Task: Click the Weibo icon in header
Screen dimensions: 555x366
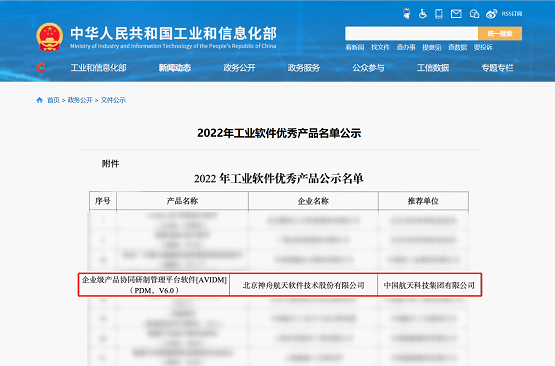Action: [x=491, y=14]
